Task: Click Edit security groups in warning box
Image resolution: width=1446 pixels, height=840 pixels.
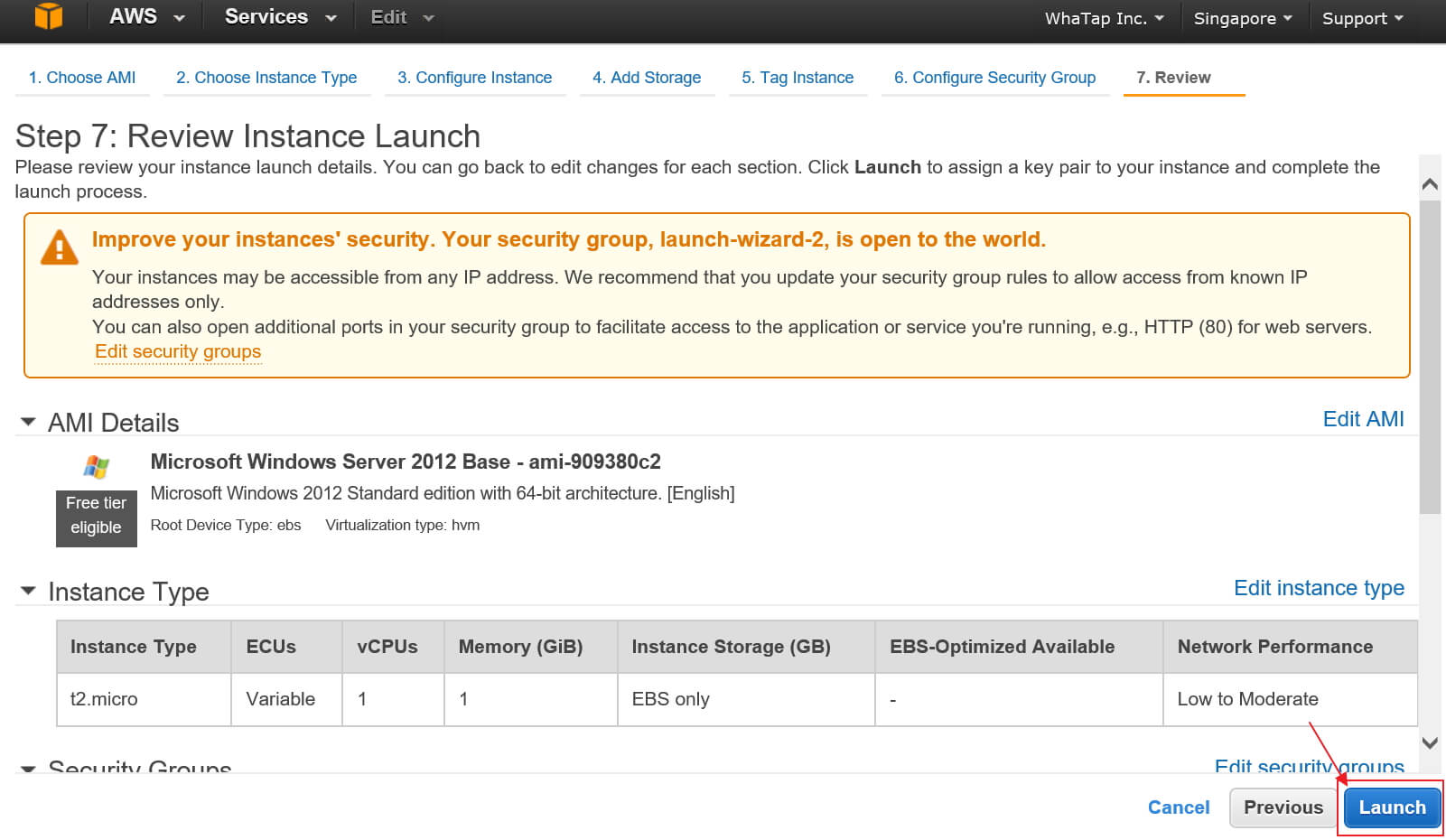Action: coord(178,351)
